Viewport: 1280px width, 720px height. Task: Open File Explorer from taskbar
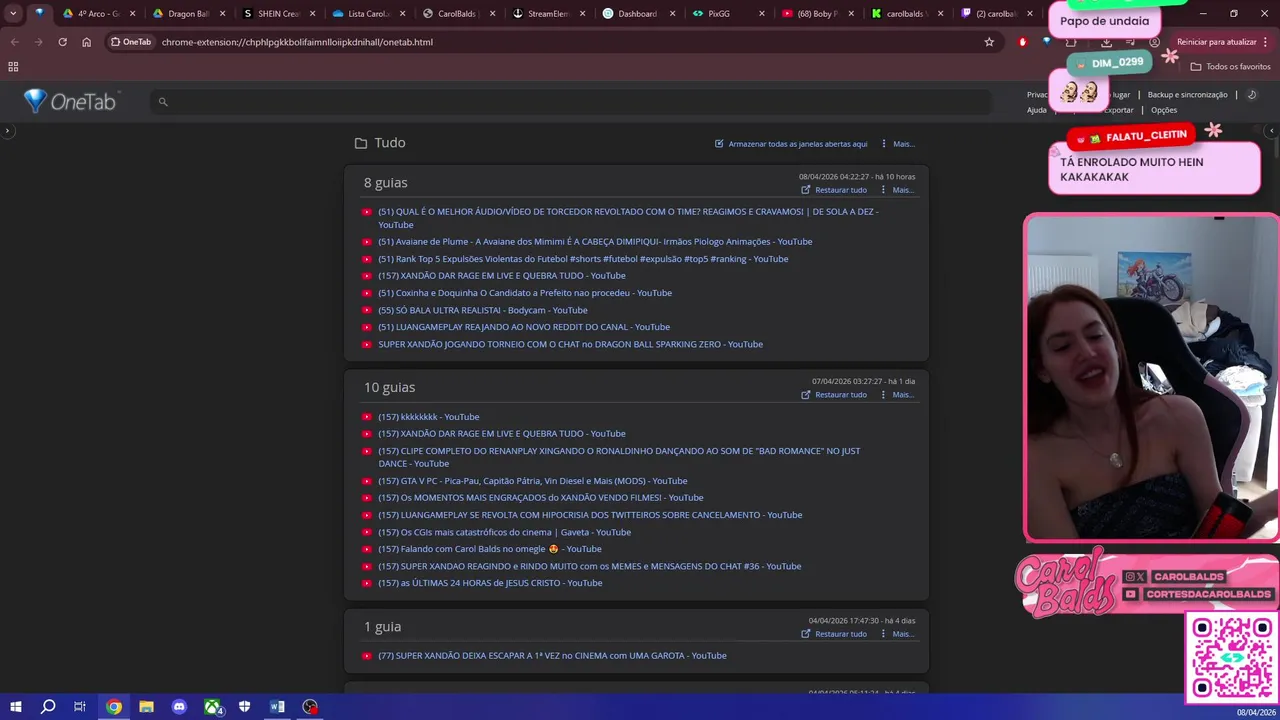tap(146, 707)
